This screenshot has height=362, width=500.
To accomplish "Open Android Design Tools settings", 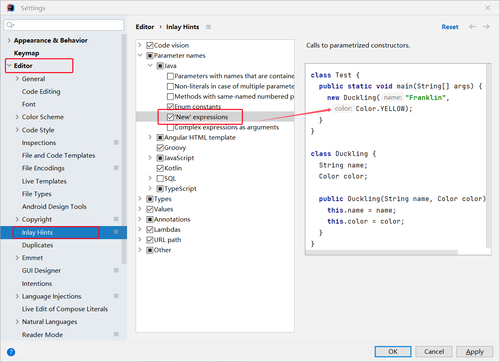I will click(54, 207).
